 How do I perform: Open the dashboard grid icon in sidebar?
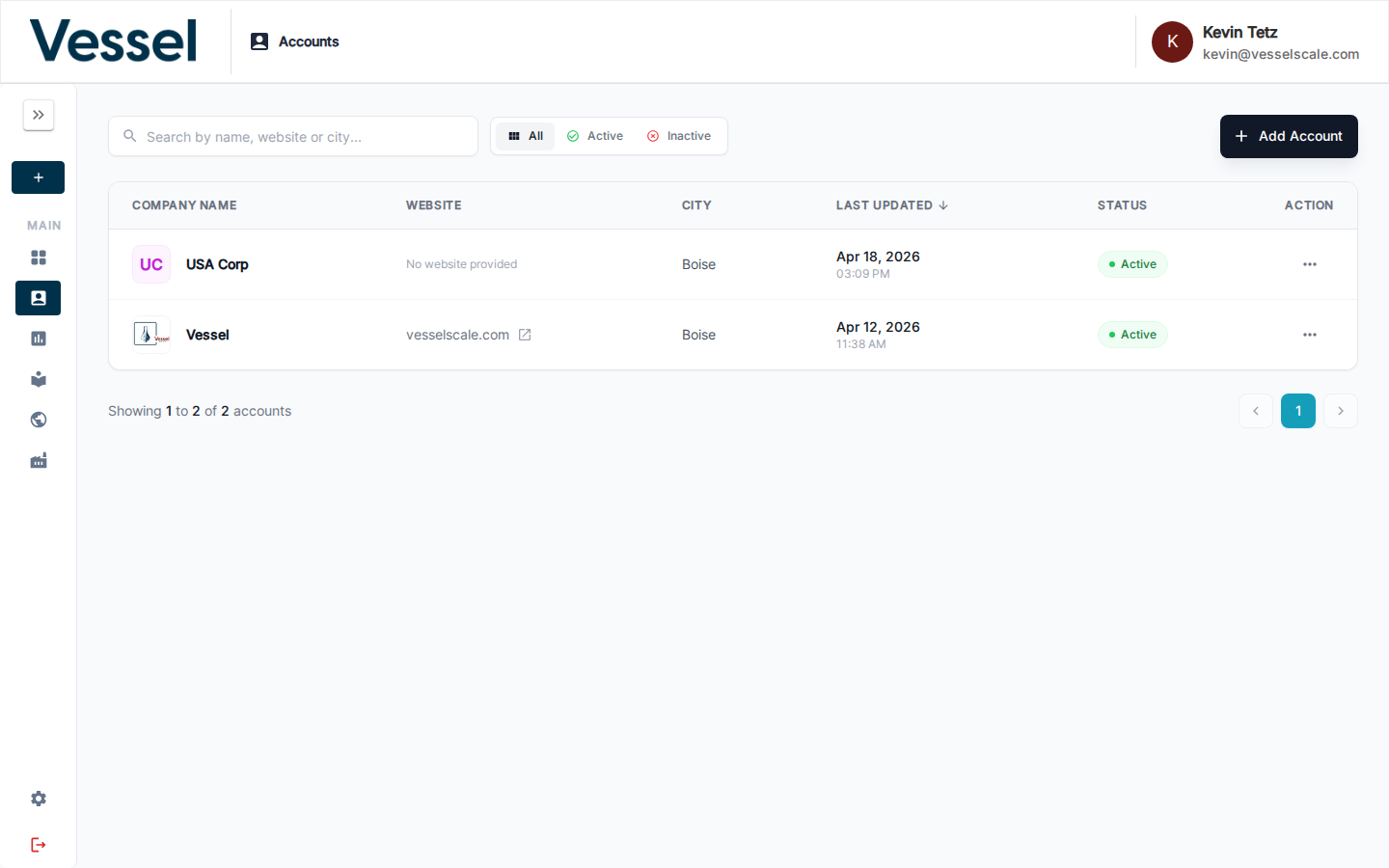point(39,258)
